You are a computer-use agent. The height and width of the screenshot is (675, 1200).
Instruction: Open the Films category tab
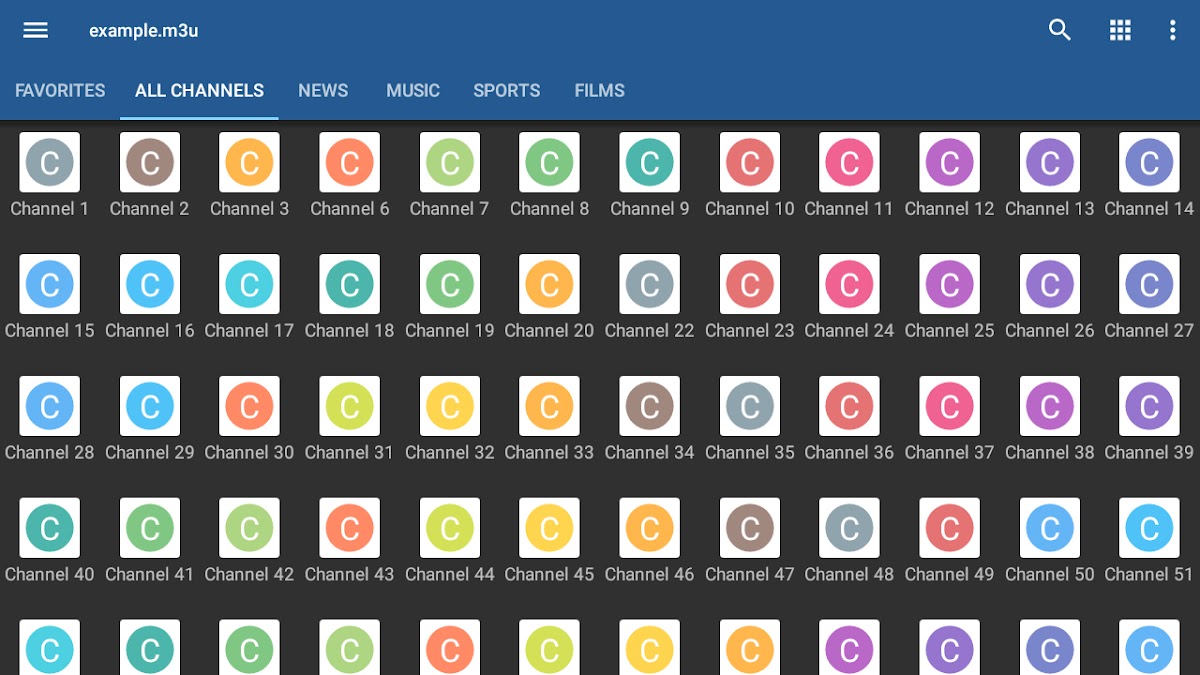point(599,90)
